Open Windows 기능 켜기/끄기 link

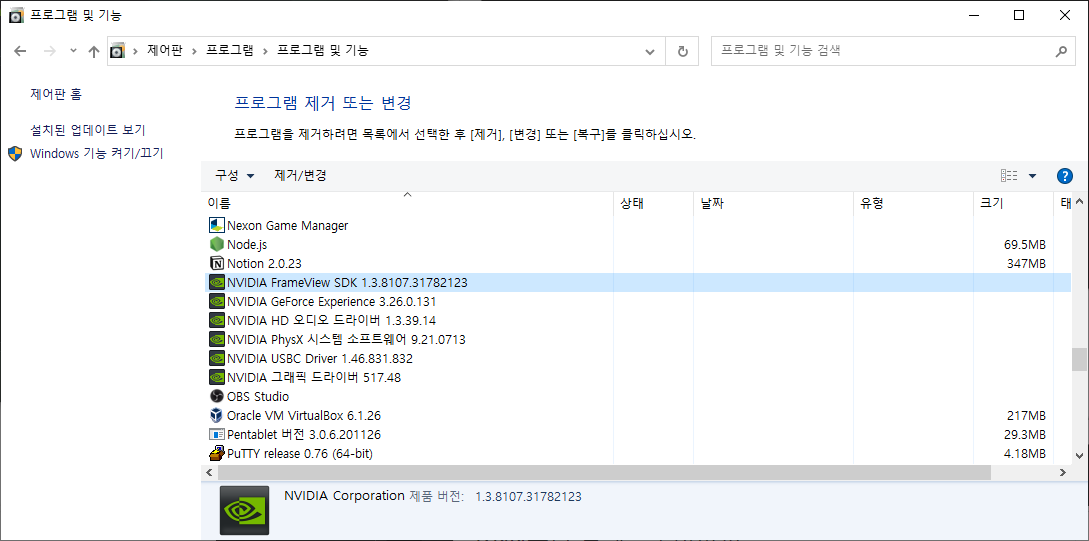point(97,153)
